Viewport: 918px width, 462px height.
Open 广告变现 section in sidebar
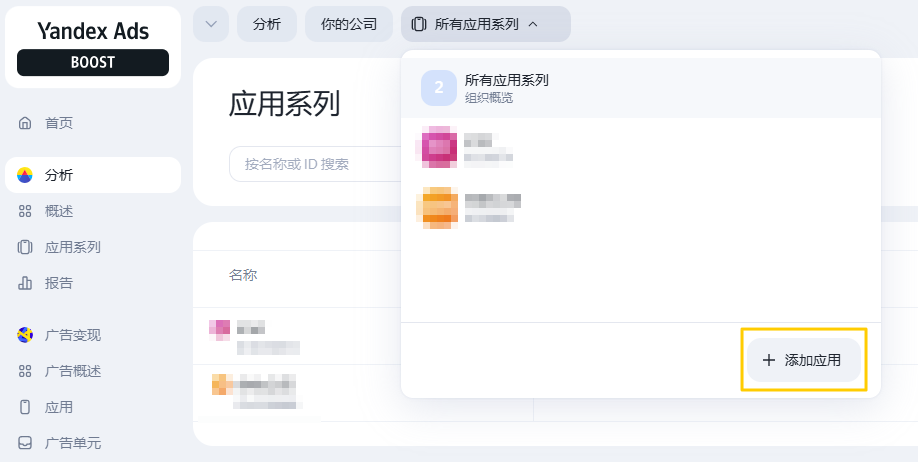(93, 335)
